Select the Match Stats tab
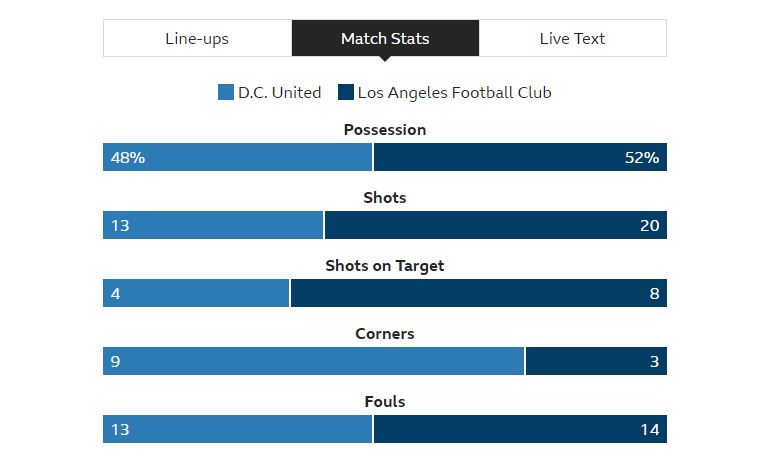Image resolution: width=762 pixels, height=463 pixels. [x=385, y=38]
